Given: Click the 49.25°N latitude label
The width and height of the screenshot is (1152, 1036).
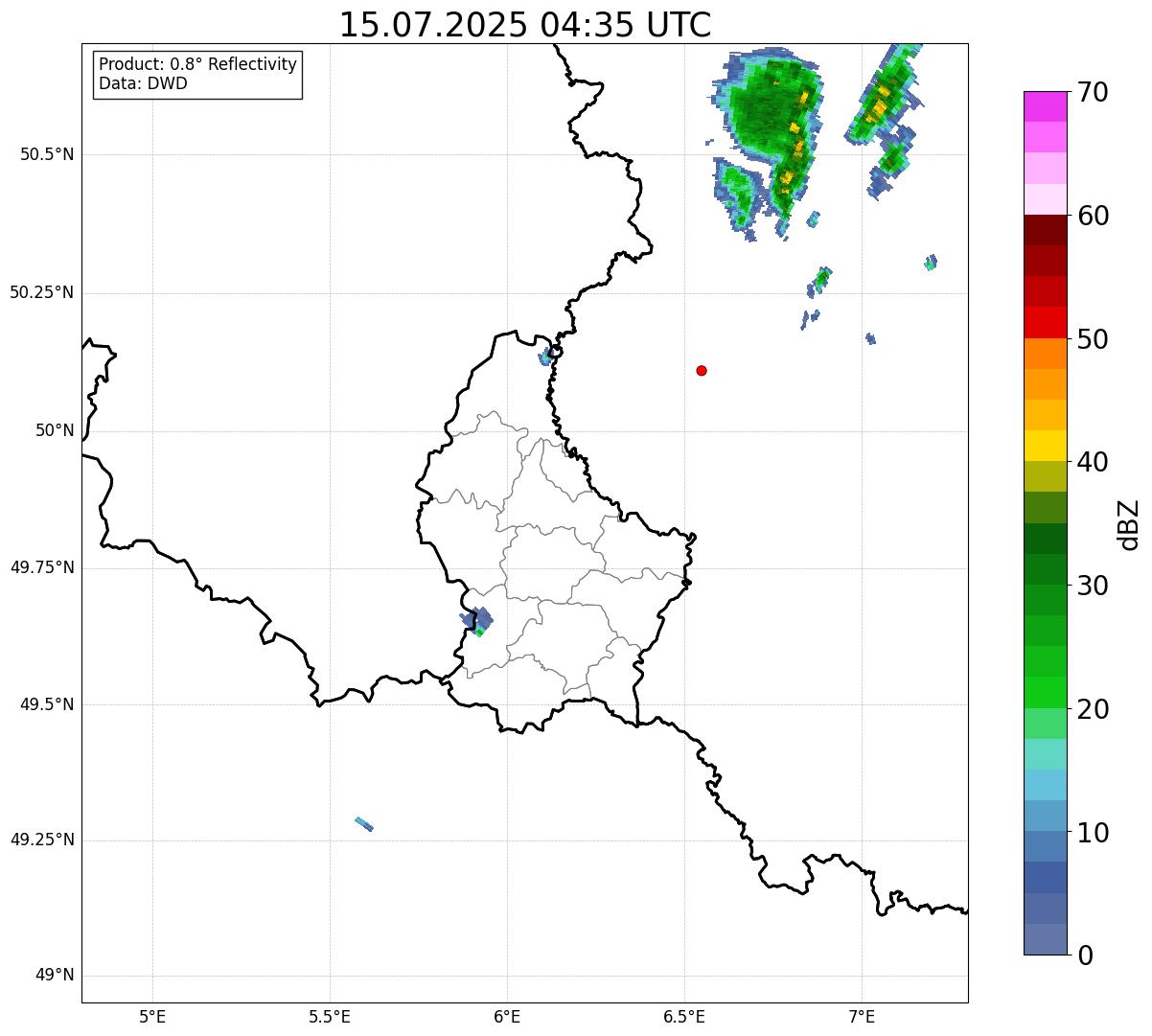Looking at the screenshot, I should click(x=42, y=840).
